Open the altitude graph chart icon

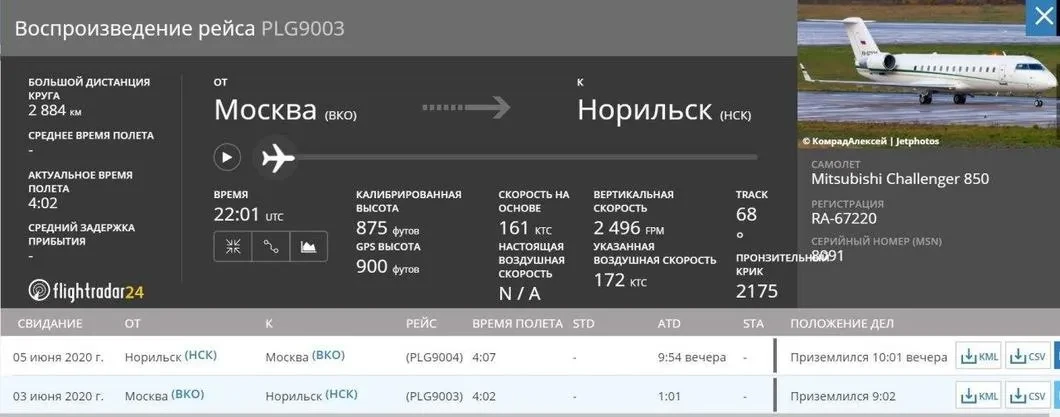(x=308, y=246)
